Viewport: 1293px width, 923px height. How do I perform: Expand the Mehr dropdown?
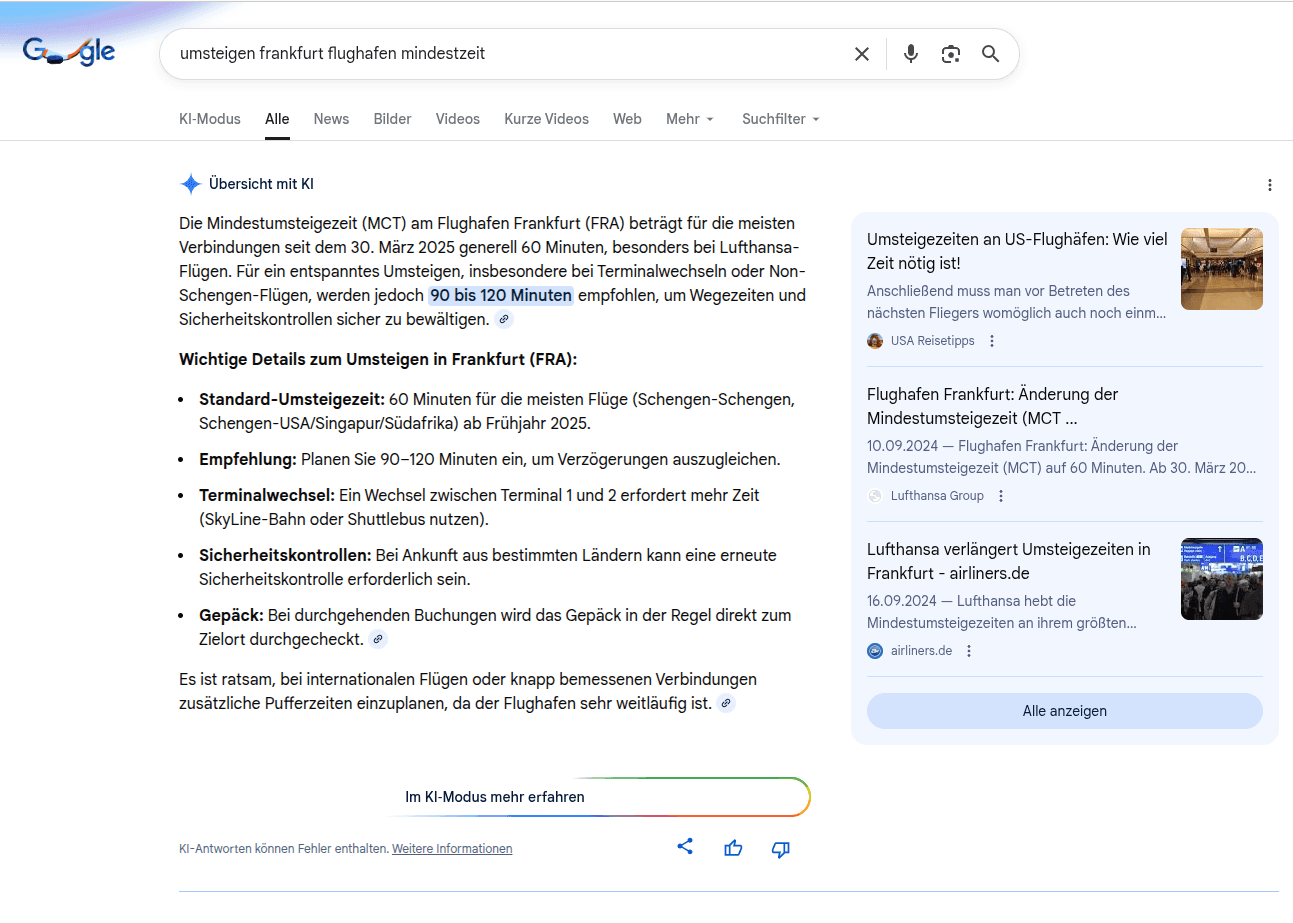(689, 118)
